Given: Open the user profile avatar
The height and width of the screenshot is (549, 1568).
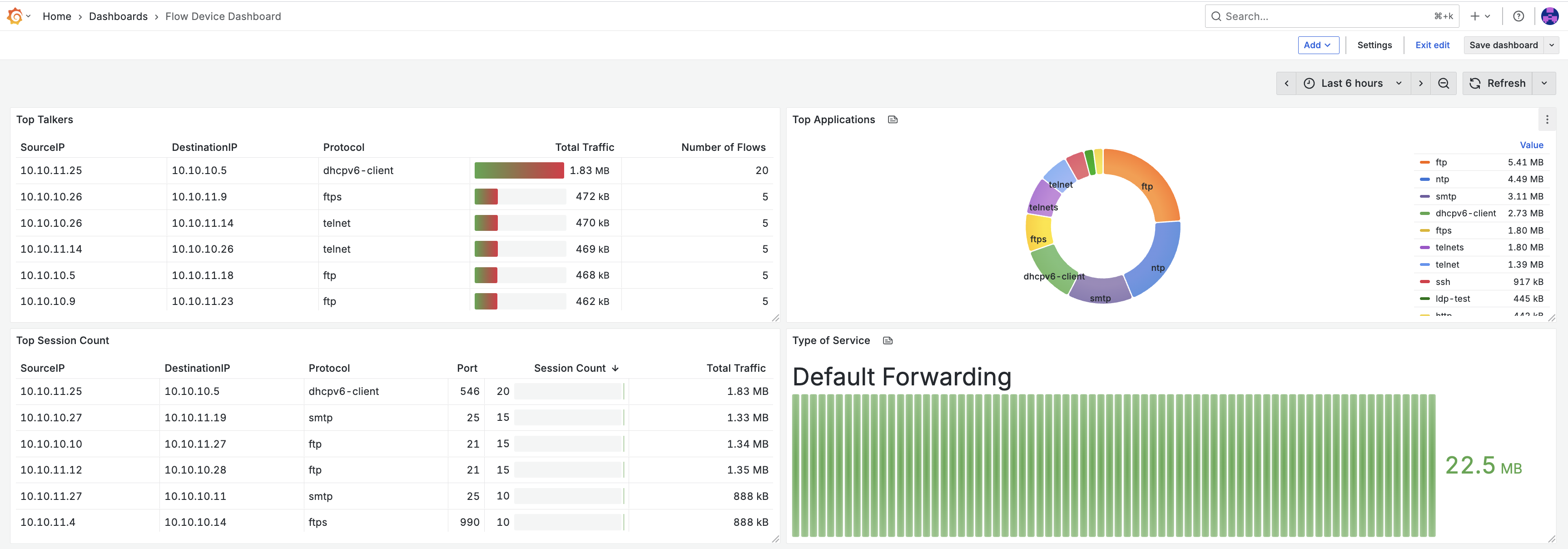Looking at the screenshot, I should click(1550, 16).
